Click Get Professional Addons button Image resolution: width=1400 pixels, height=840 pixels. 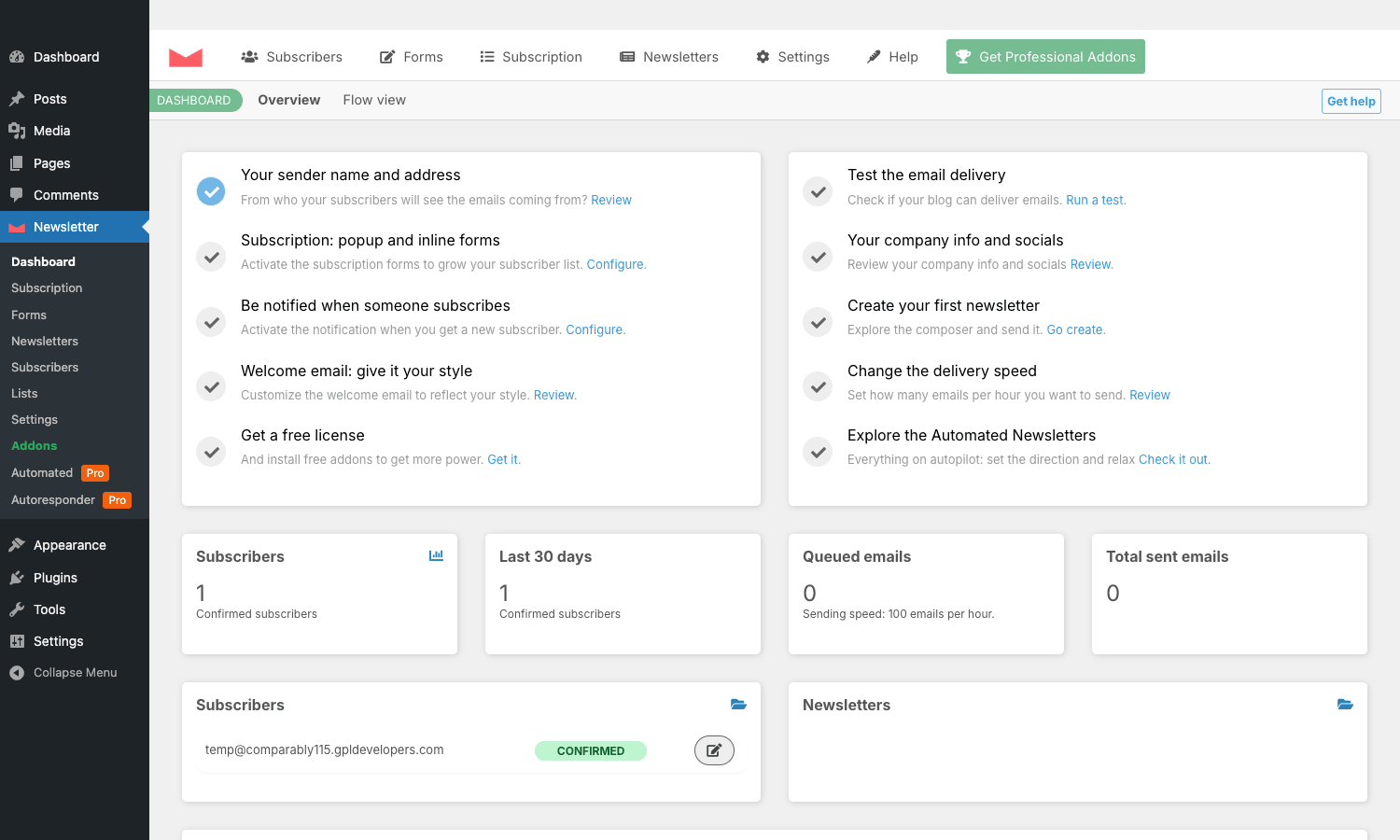(x=1045, y=56)
